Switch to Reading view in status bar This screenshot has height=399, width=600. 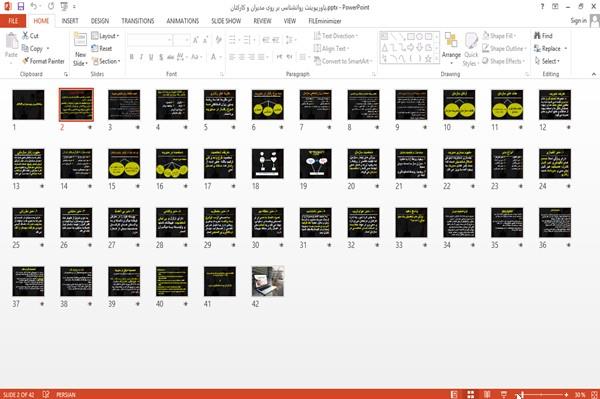click(x=487, y=394)
